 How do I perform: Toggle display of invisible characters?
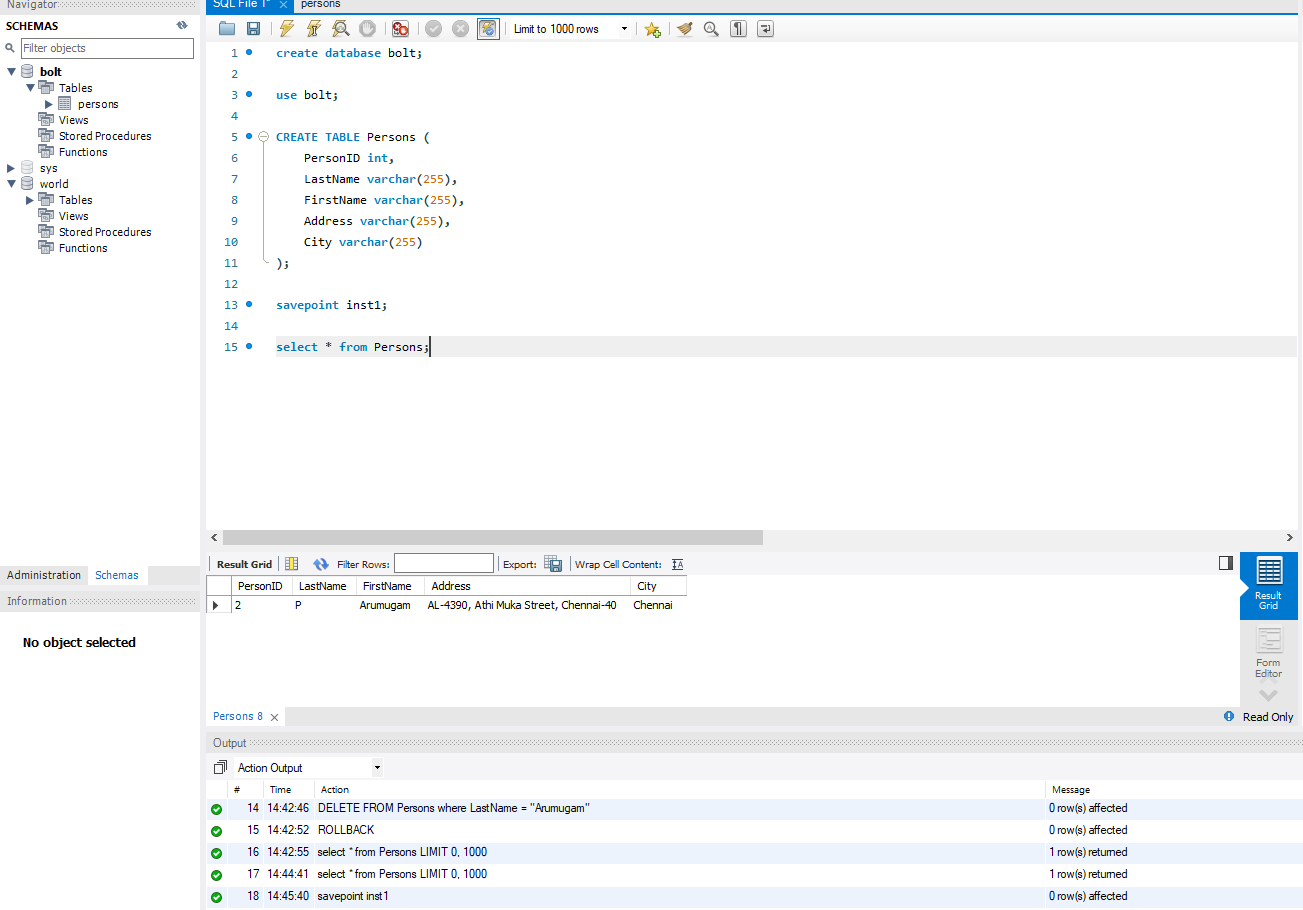pyautogui.click(x=738, y=28)
